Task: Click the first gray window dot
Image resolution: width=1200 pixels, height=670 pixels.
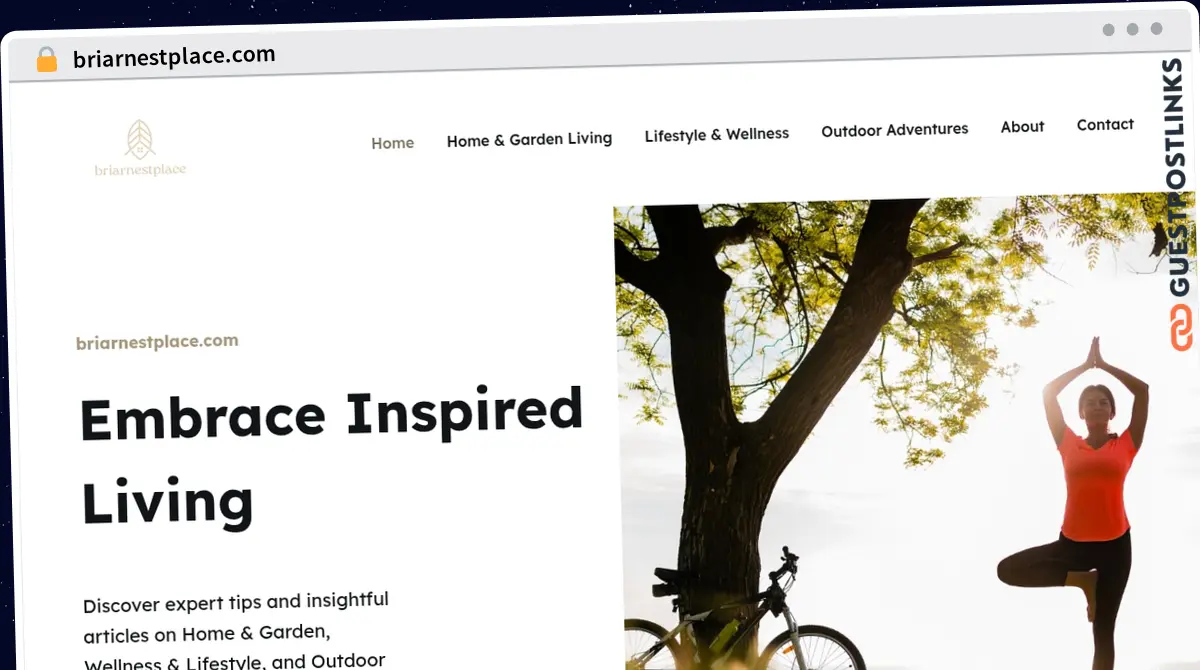Action: click(x=1108, y=30)
